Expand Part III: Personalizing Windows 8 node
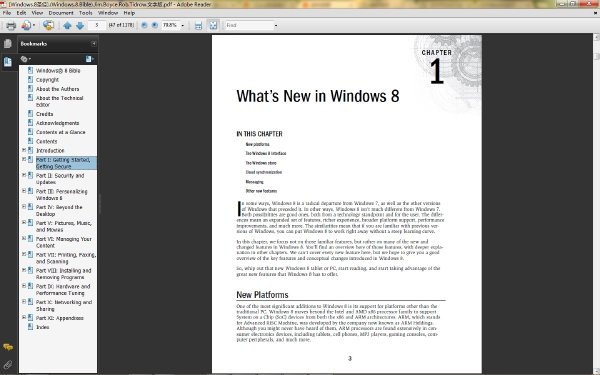This screenshot has width=600, height=375. [24, 191]
